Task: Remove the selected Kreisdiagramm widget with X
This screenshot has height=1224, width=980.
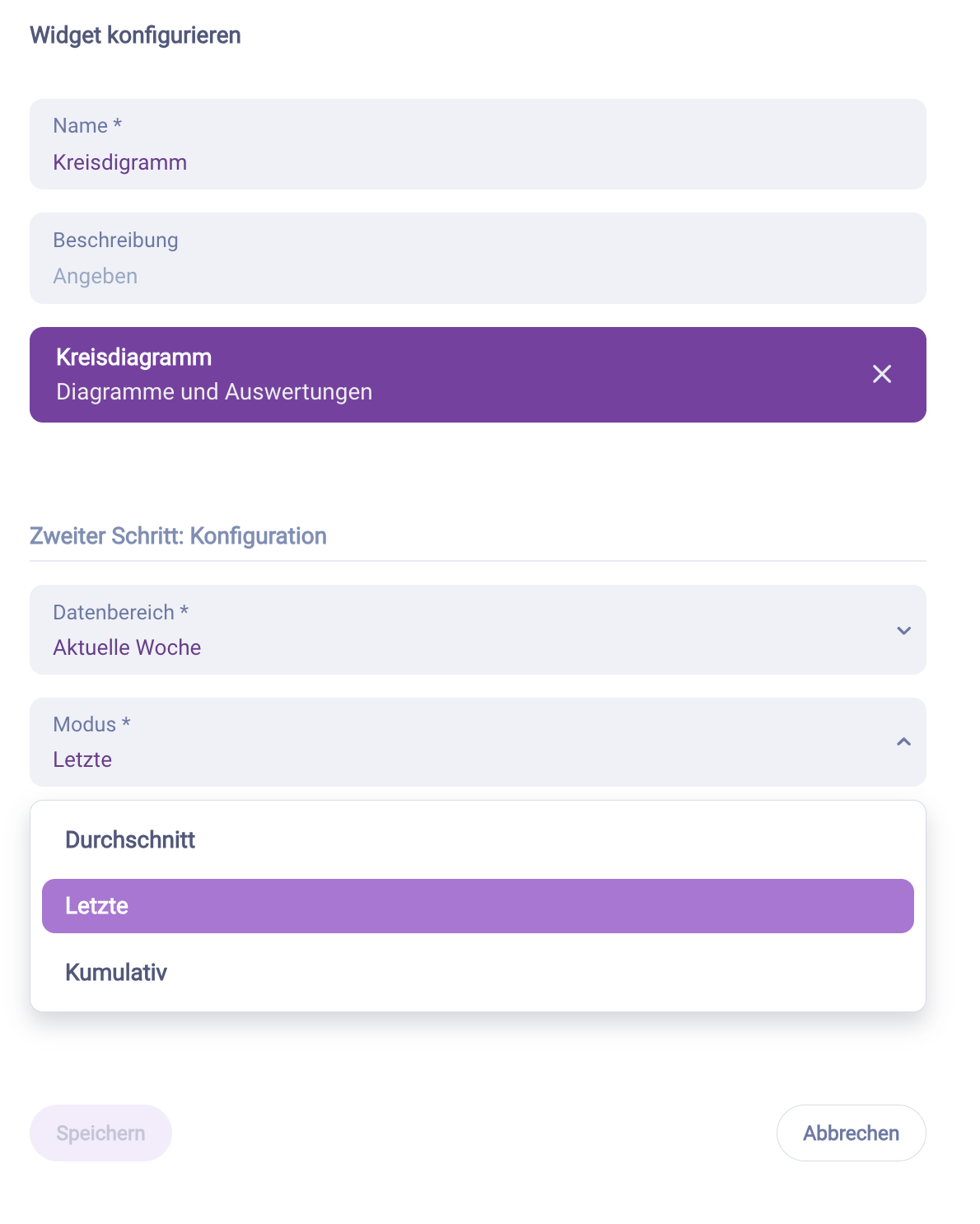Action: (x=881, y=374)
